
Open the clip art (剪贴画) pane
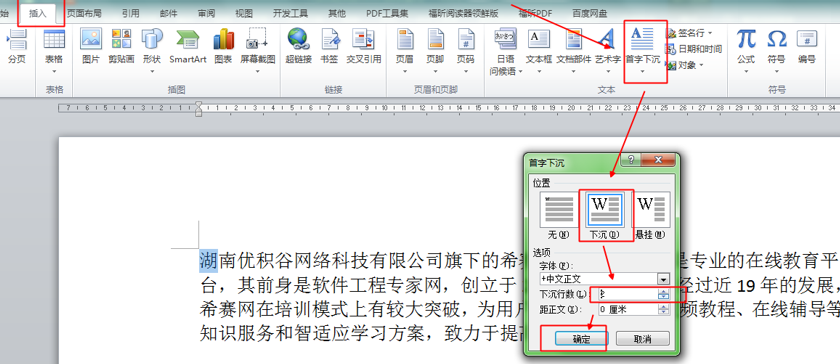click(121, 47)
